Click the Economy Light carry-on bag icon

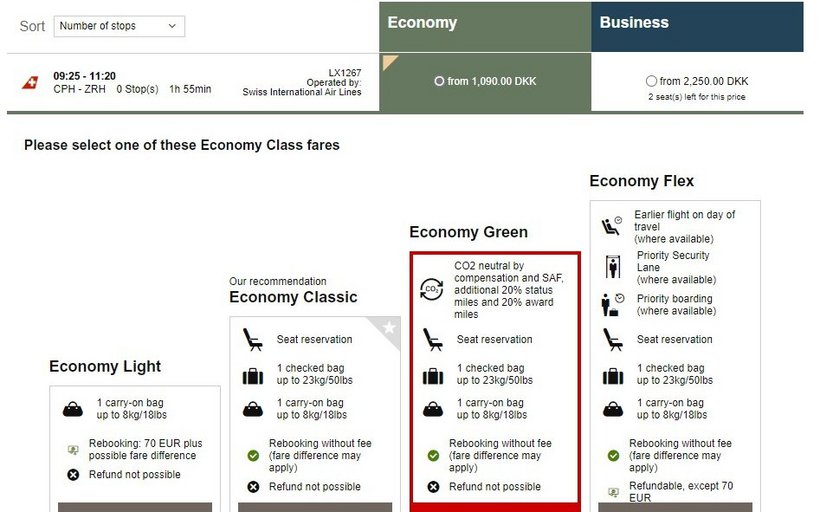click(x=72, y=409)
